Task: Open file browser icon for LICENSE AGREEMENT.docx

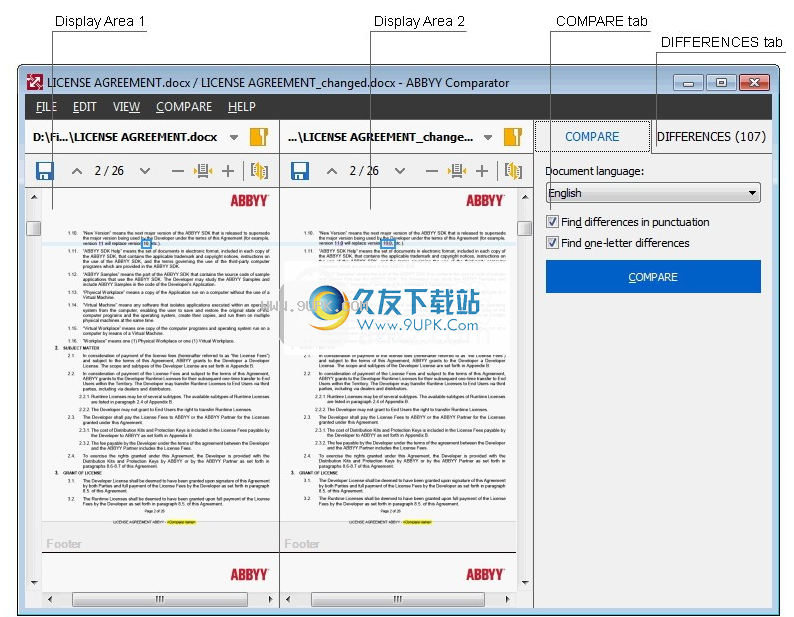Action: click(x=259, y=137)
